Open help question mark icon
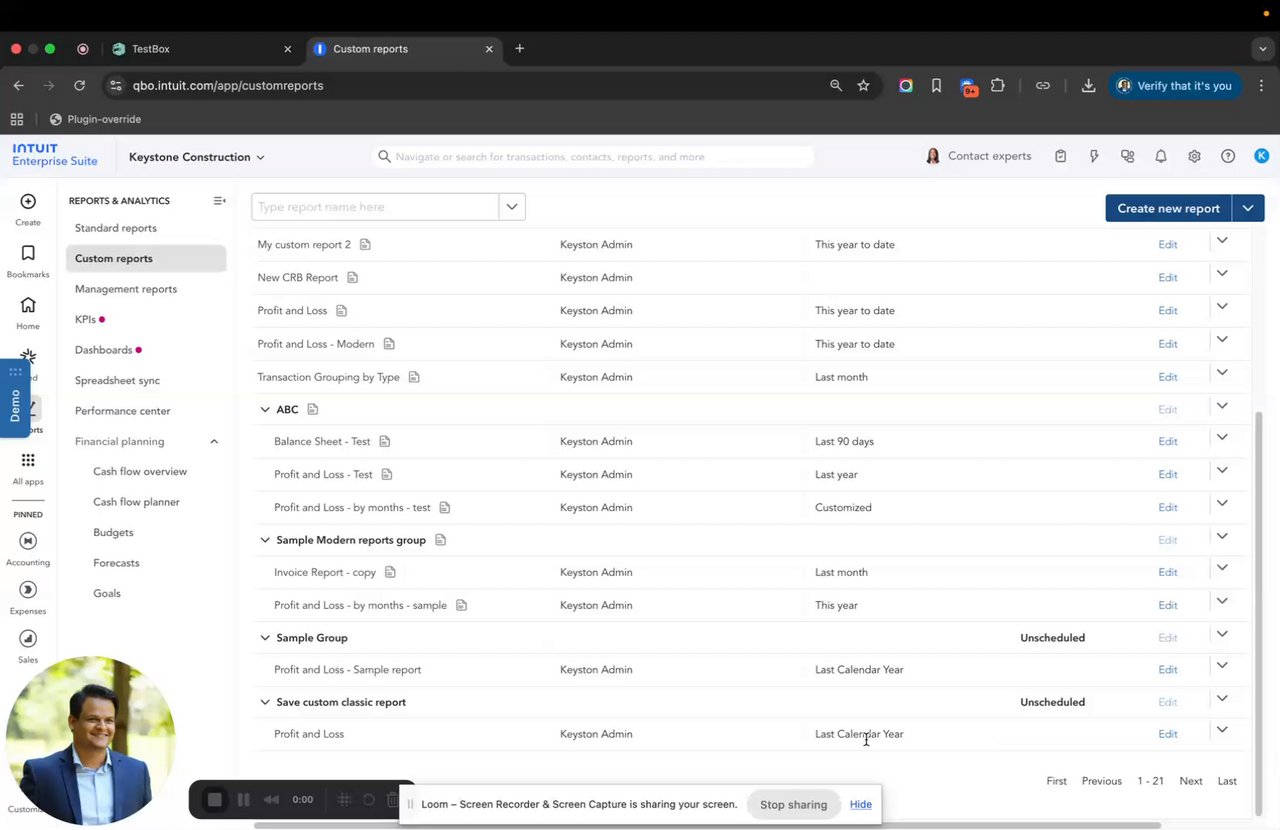The image size is (1280, 830). click(1228, 156)
